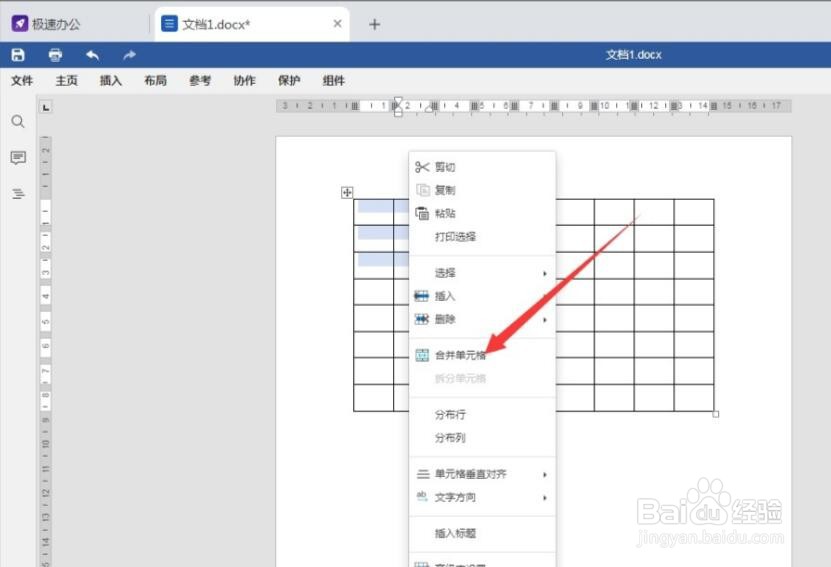
Task: Open the 保护 ribbon tab
Action: (x=289, y=81)
